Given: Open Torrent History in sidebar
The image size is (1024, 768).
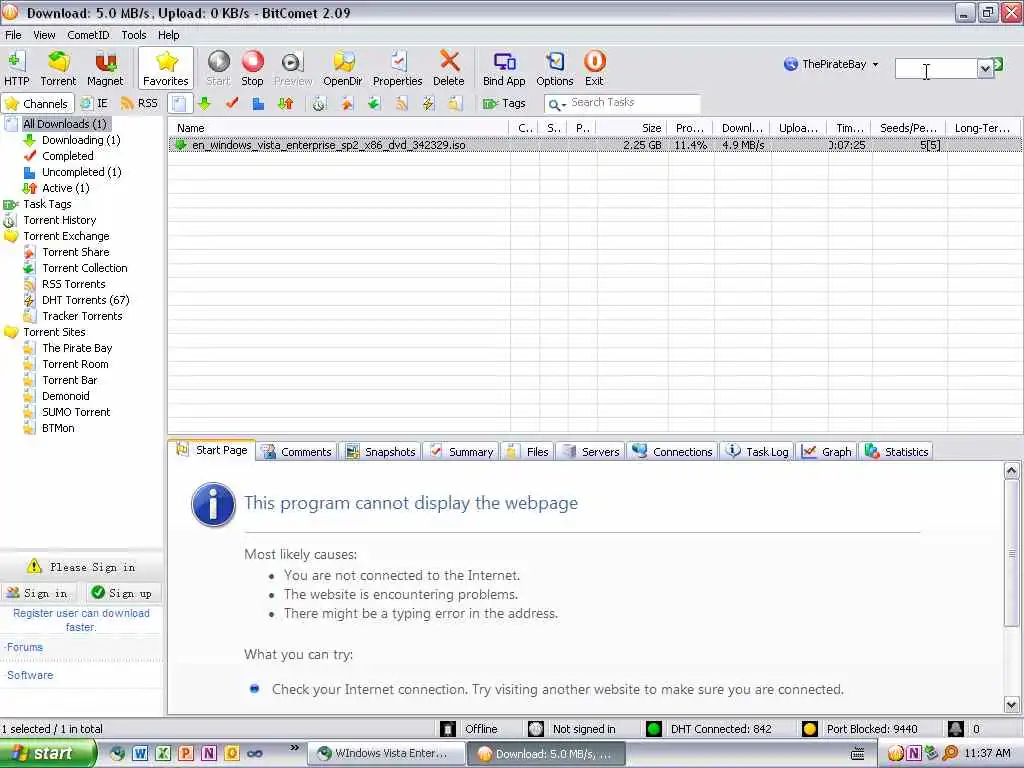Looking at the screenshot, I should pos(59,220).
